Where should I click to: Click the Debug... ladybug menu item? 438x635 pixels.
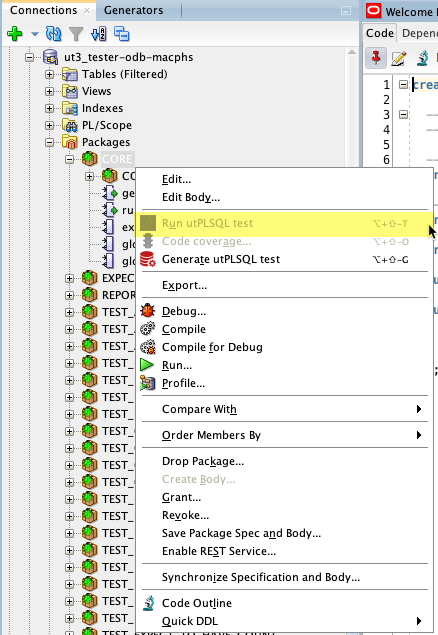(285, 311)
